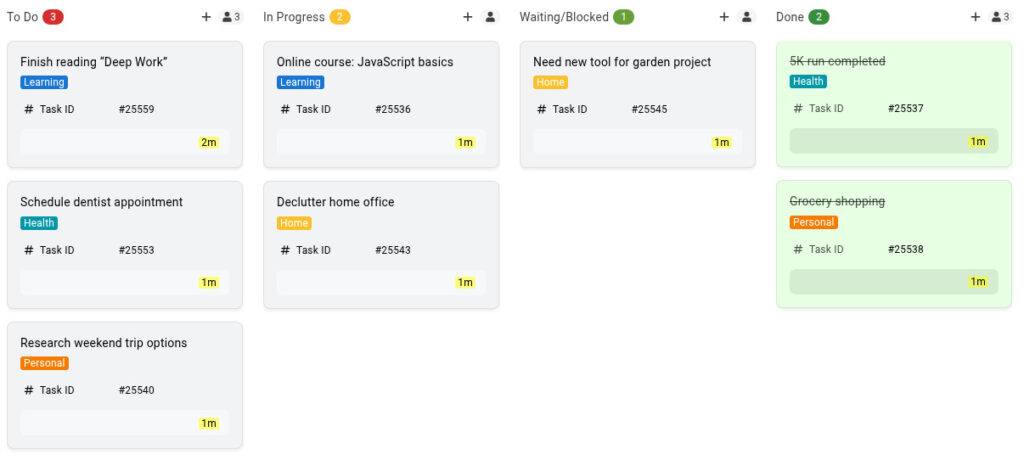Open assignees icon in To Do header

231,17
